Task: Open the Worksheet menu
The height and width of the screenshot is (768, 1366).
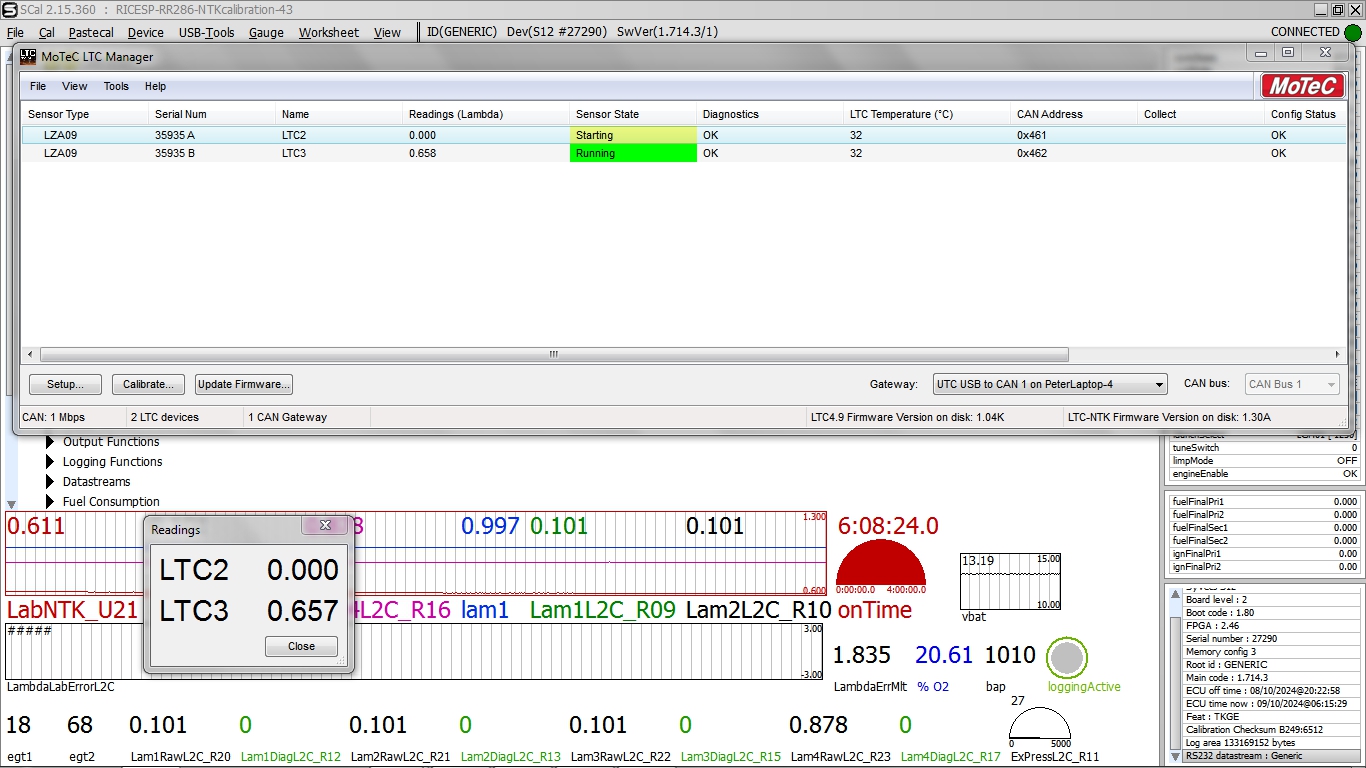Action: [x=328, y=32]
